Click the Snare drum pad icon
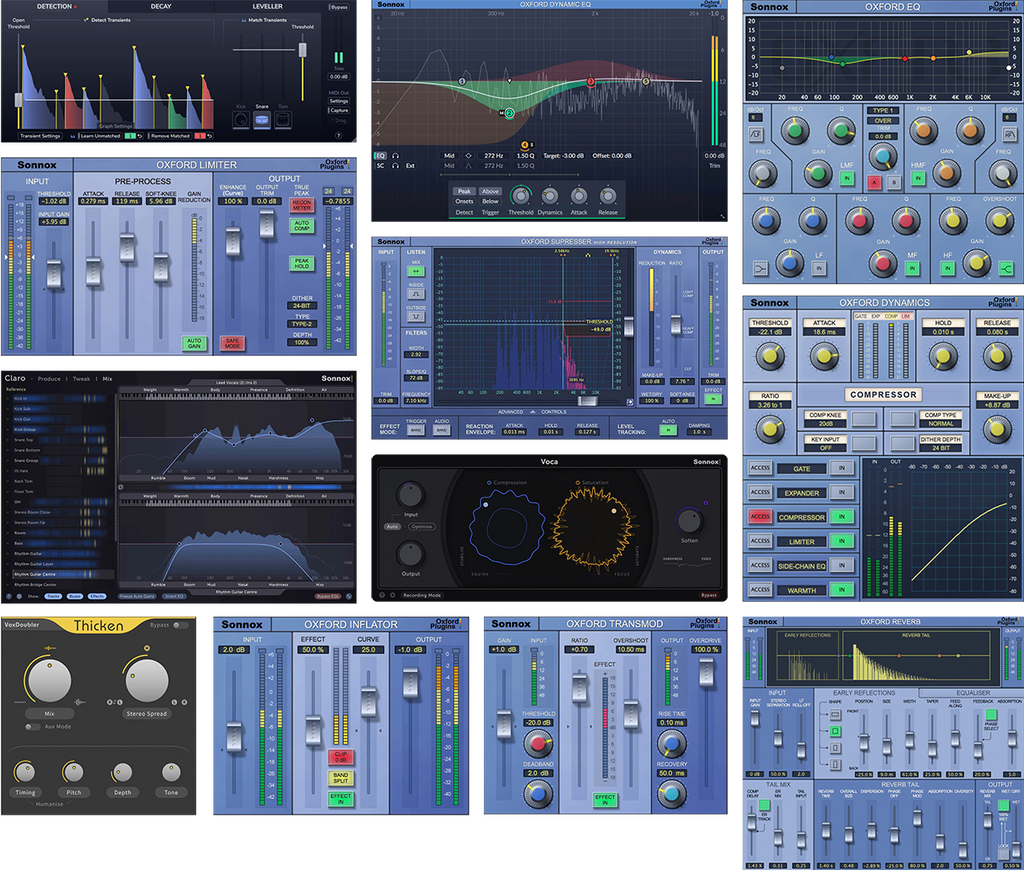This screenshot has height=870, width=1024. [x=261, y=119]
